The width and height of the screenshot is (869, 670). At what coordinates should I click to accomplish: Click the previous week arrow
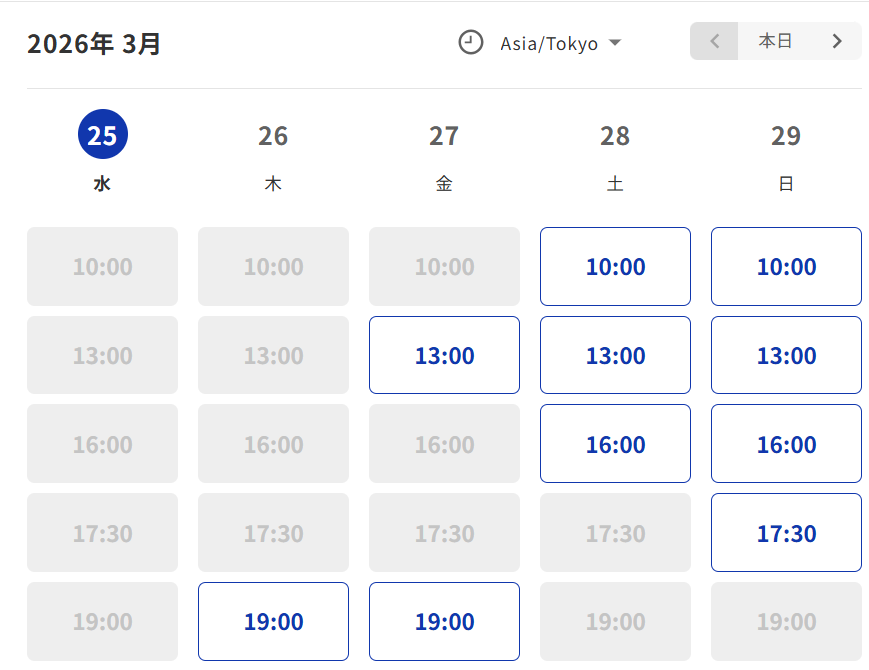[x=714, y=41]
